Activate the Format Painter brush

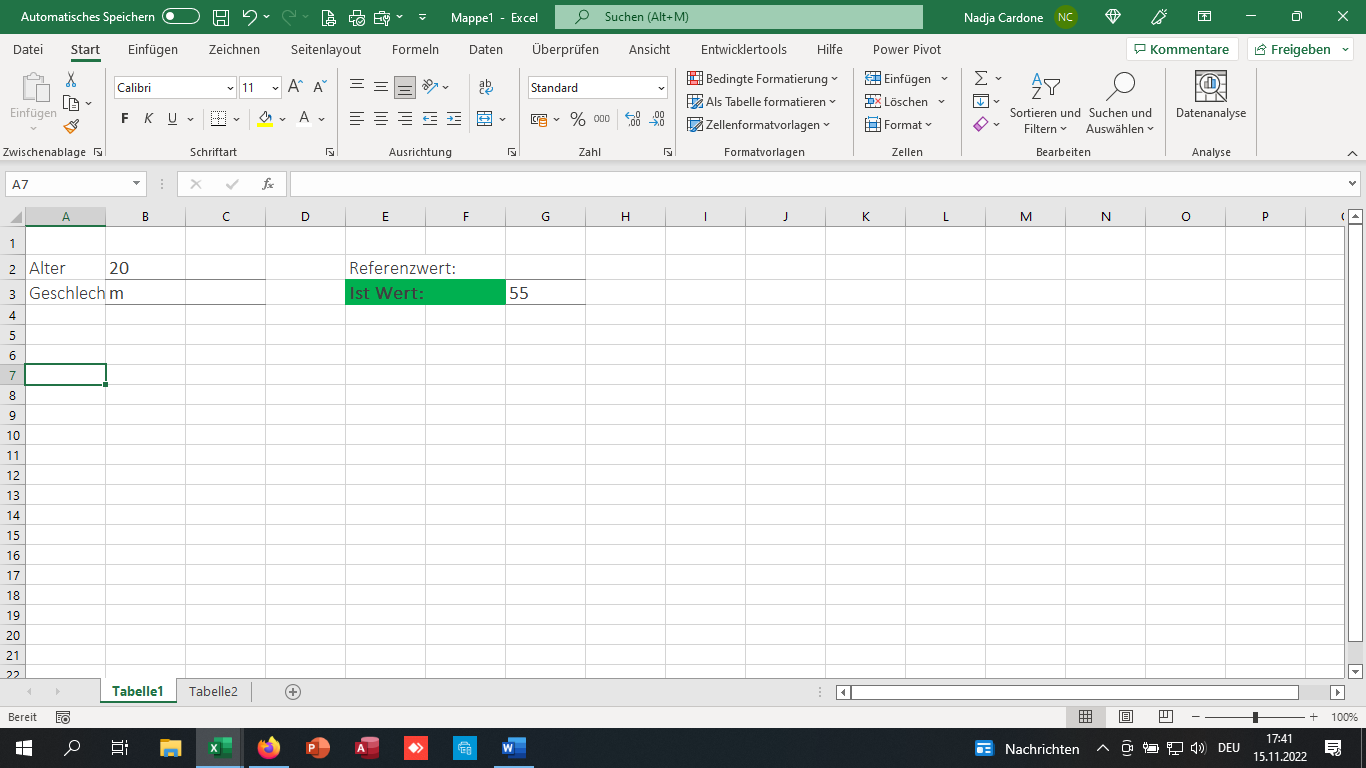(71, 126)
